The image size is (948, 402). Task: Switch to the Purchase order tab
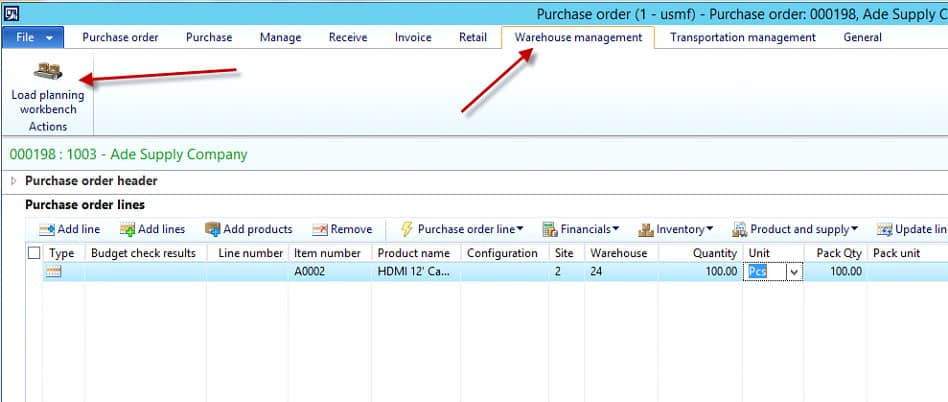tap(120, 37)
